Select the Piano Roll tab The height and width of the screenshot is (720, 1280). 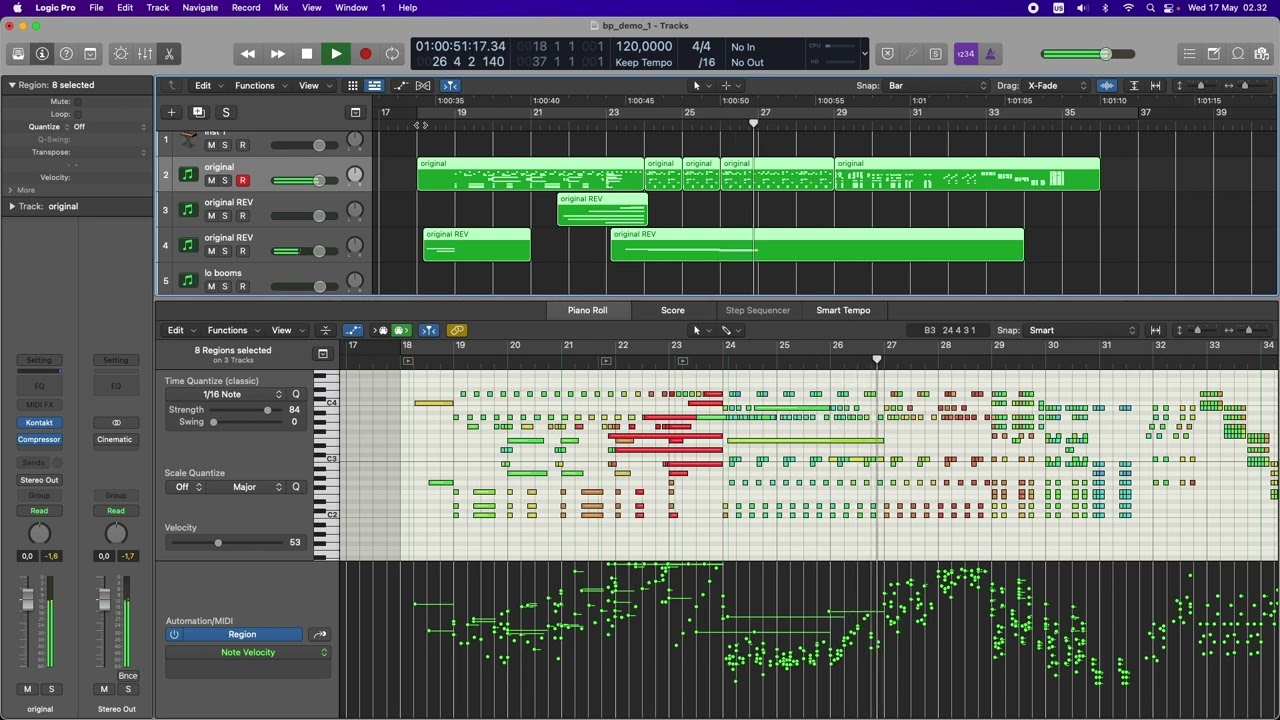[x=587, y=310]
